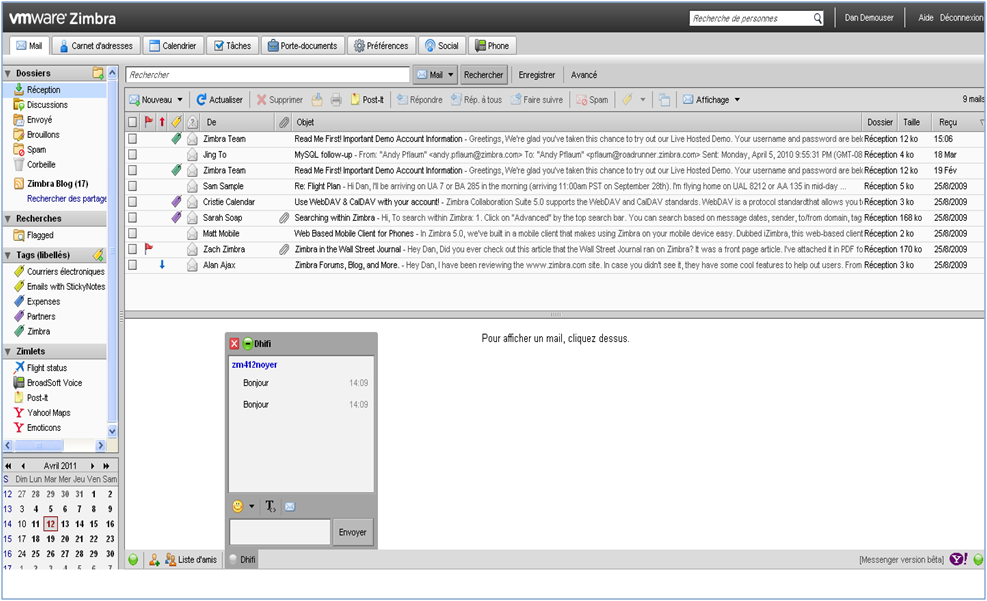Click the move-to-folder icon beside Supprimer
The width and height of the screenshot is (987, 601).
point(317,99)
